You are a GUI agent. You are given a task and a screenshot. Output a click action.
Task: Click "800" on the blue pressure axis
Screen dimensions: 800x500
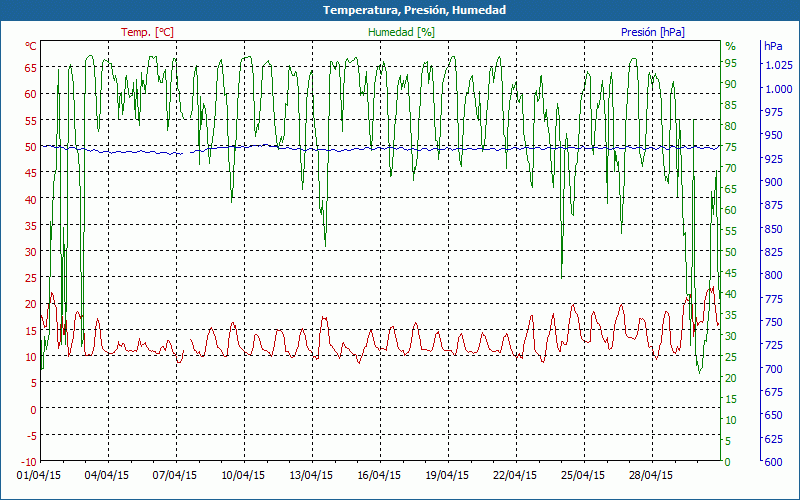[773, 275]
